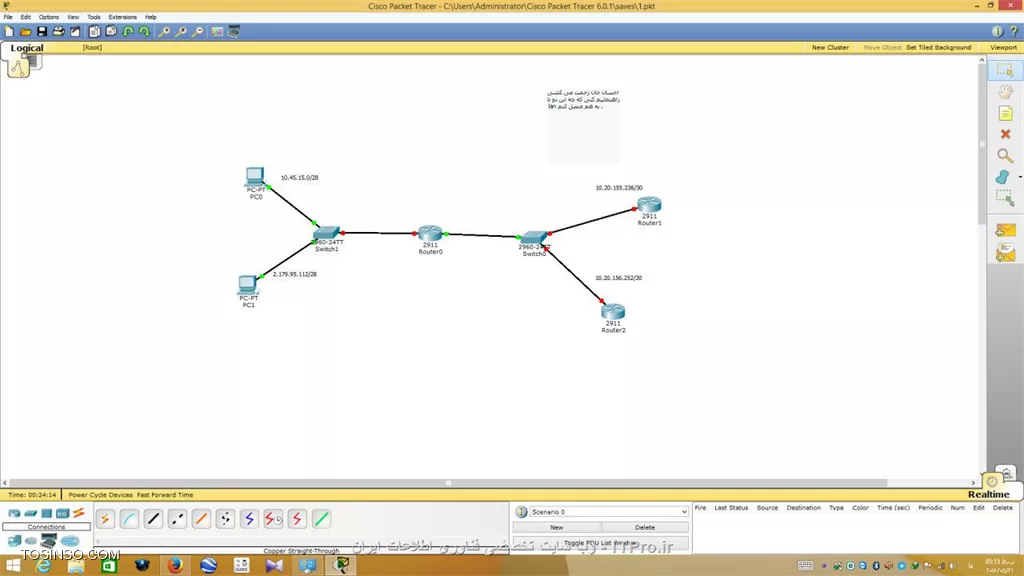Screen dimensions: 1024x576
Task: Click Power Cycle Devices
Action: [101, 495]
